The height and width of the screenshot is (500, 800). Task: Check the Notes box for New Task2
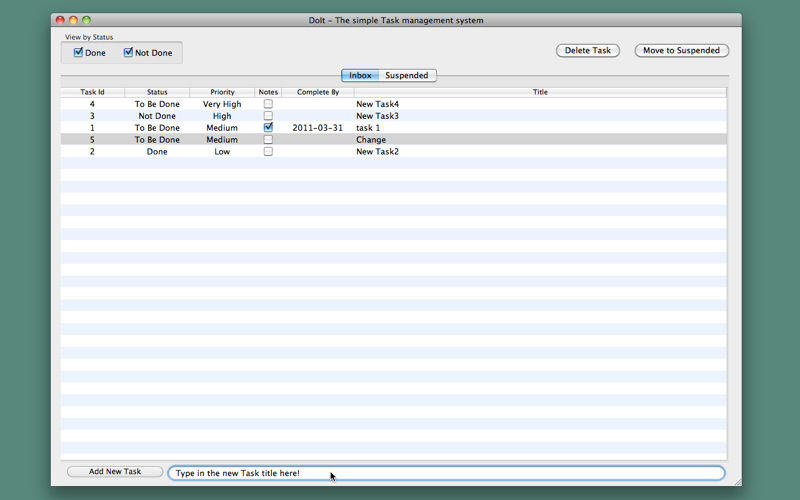[268, 151]
